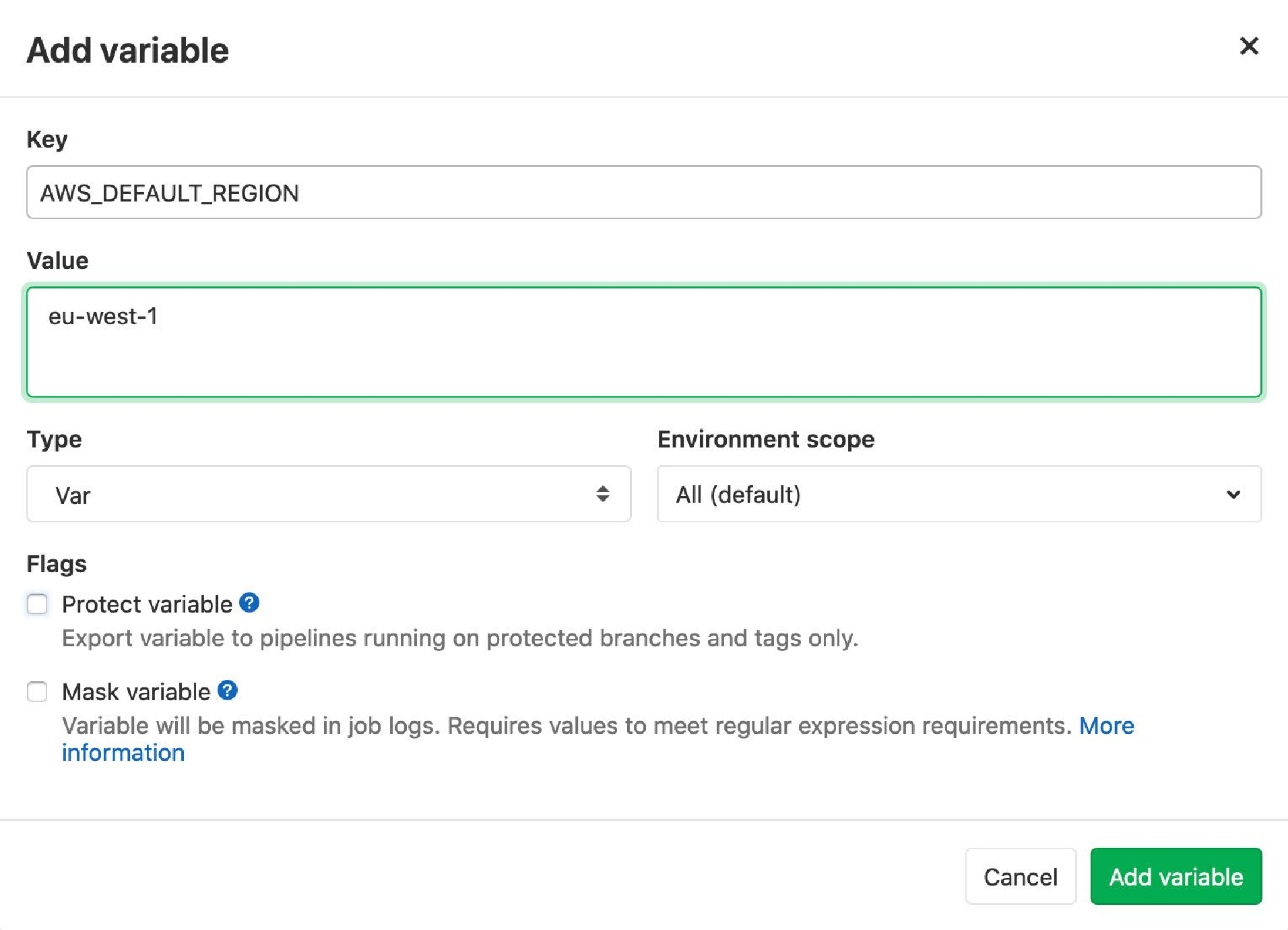Toggle the Mask variable label text
1288x930 pixels.
(x=136, y=692)
